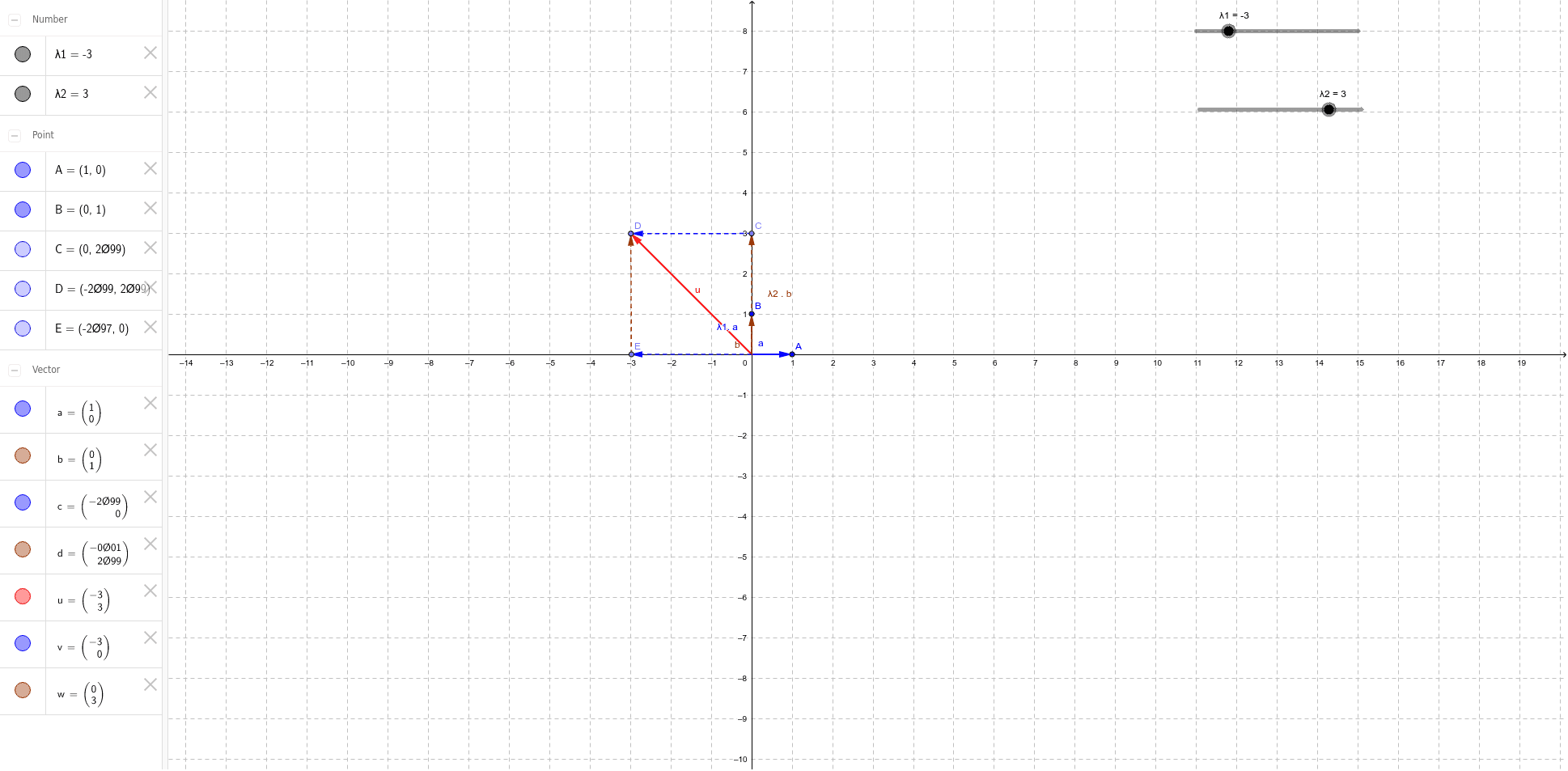Toggle visibility of vector a

pos(23,409)
